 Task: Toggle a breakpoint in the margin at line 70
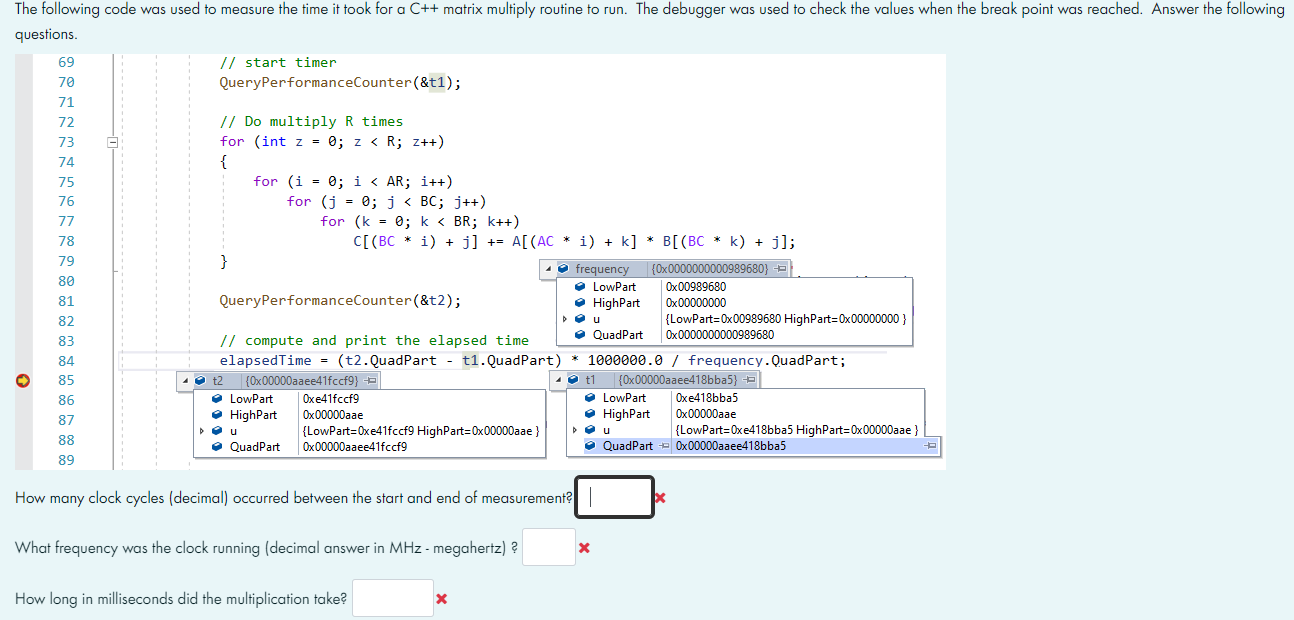[x=22, y=82]
